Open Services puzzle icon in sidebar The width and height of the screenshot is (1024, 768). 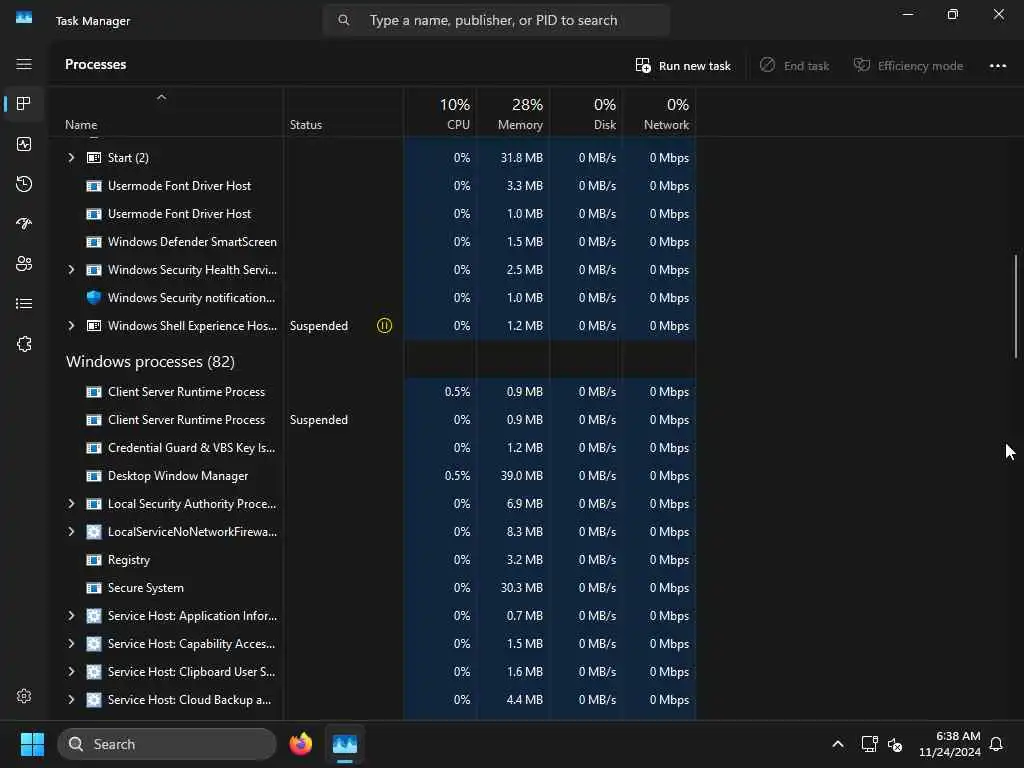24,344
